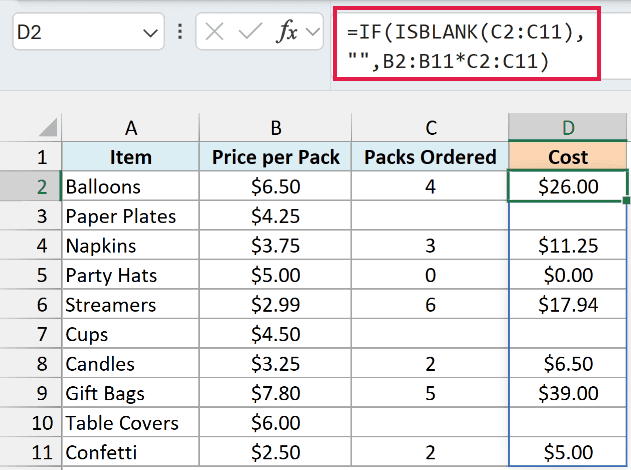The width and height of the screenshot is (631, 470).
Task: Select row 11 header
Action: [31, 452]
